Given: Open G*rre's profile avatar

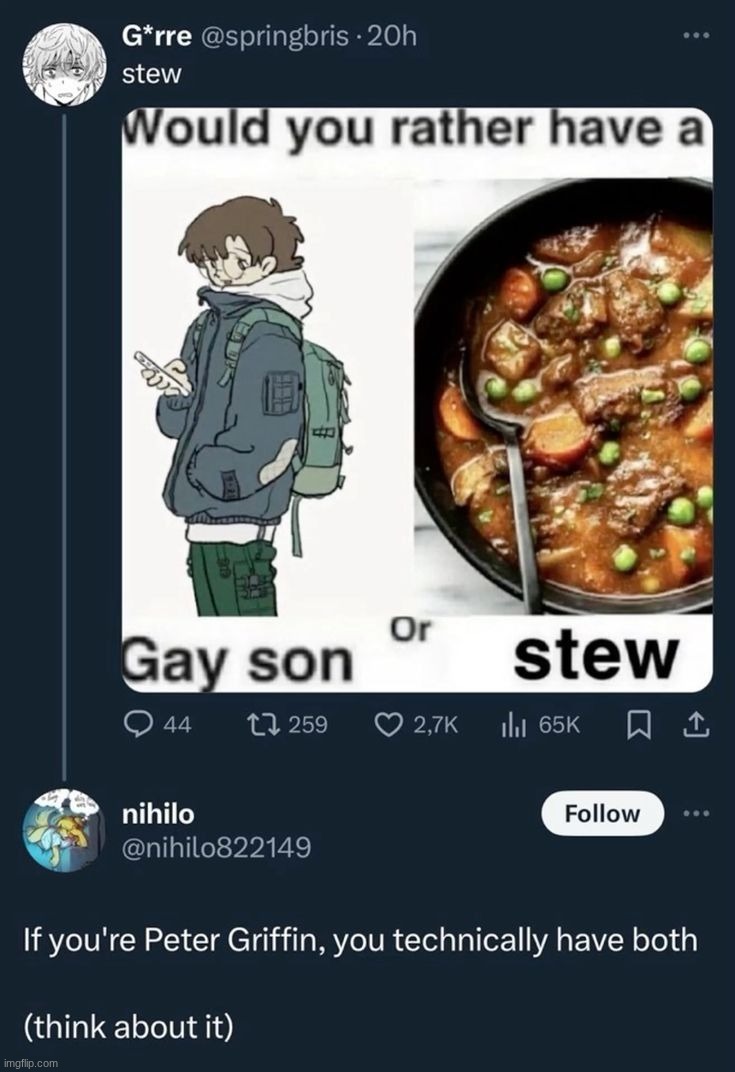Looking at the screenshot, I should (x=62, y=63).
